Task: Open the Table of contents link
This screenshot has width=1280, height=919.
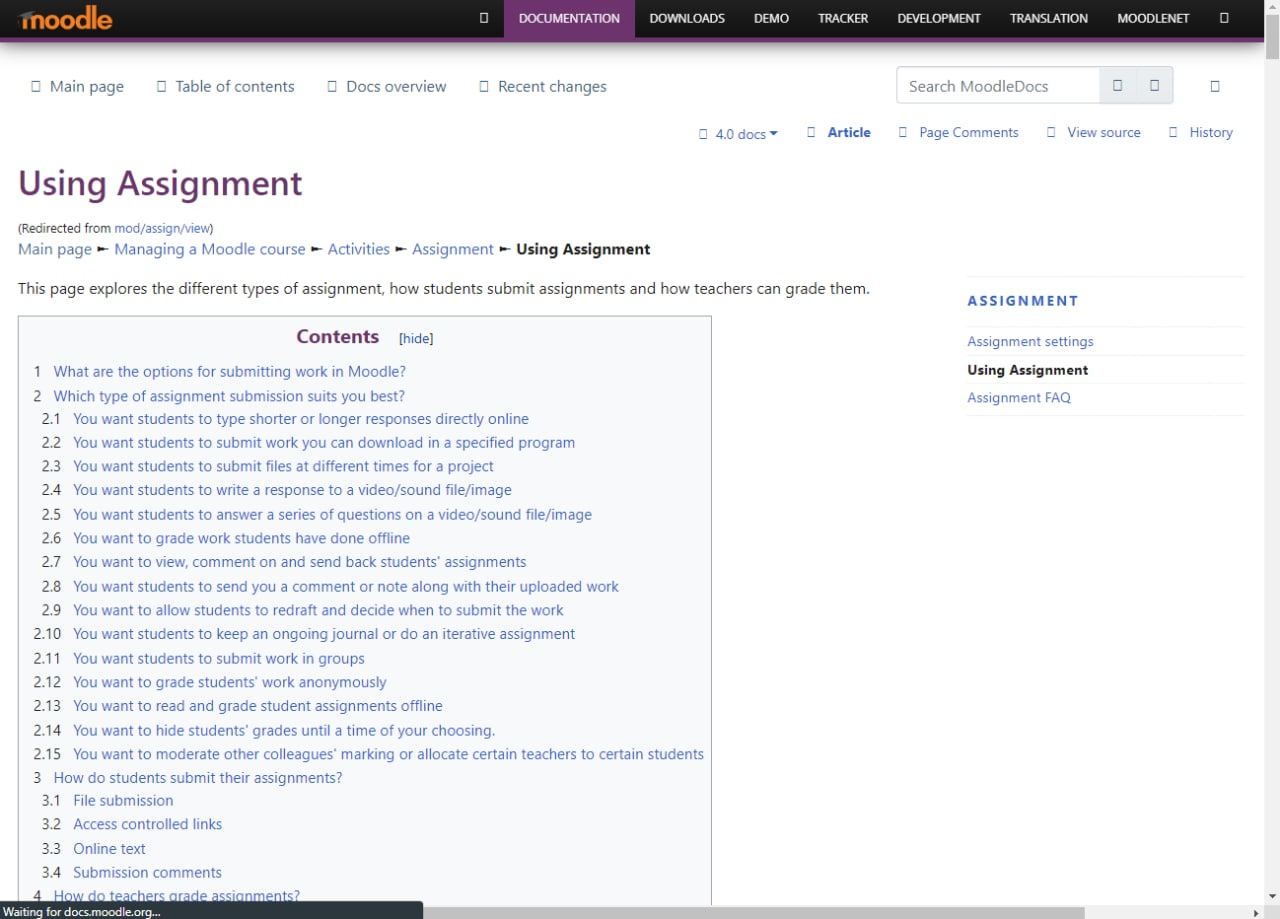Action: pos(235,86)
